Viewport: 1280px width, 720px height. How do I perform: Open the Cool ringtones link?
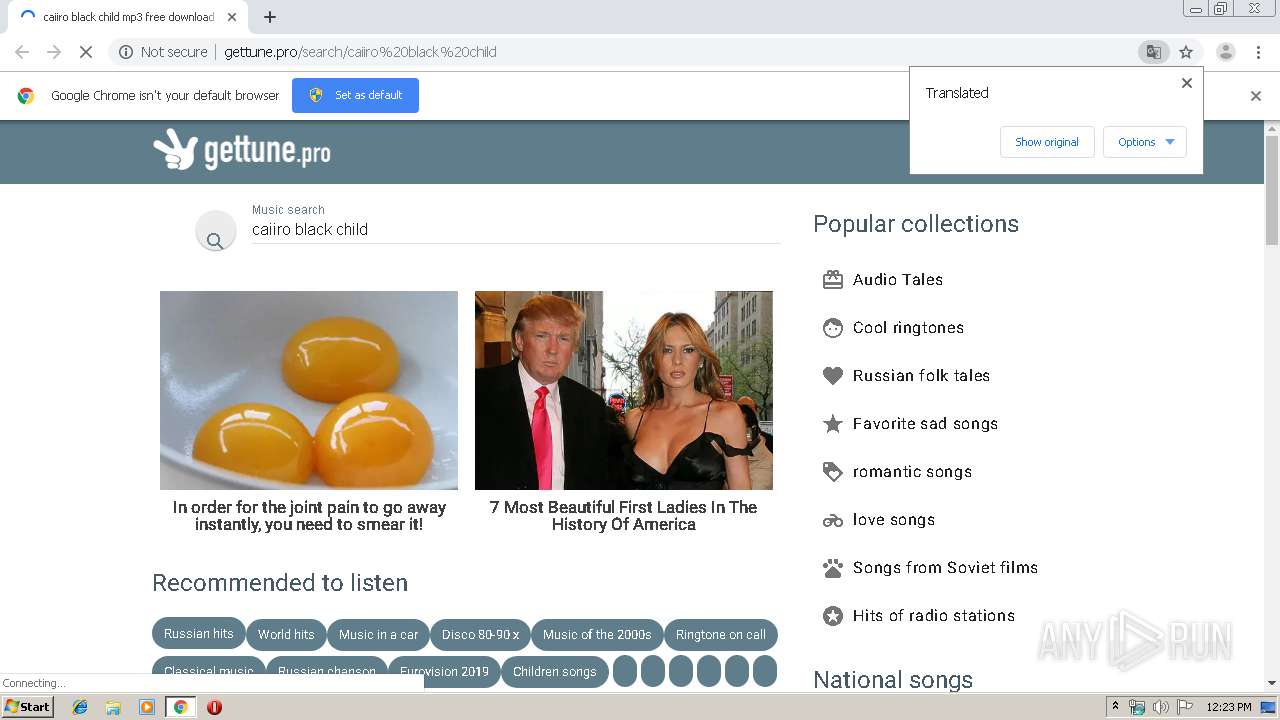pos(908,328)
